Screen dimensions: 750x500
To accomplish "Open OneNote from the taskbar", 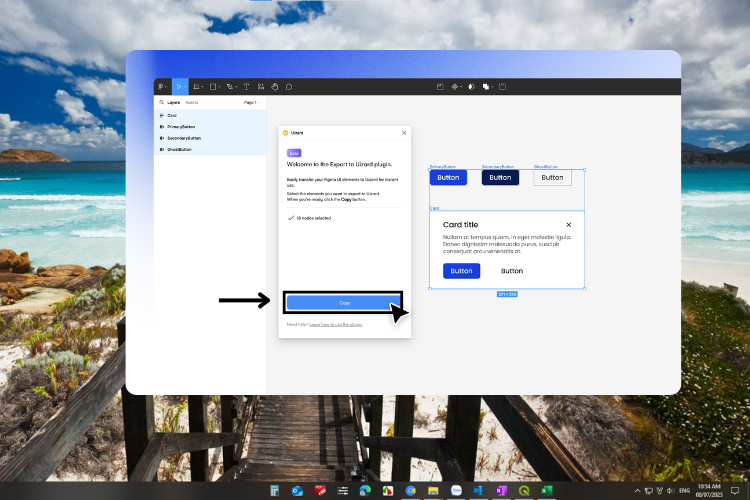I will [501, 490].
